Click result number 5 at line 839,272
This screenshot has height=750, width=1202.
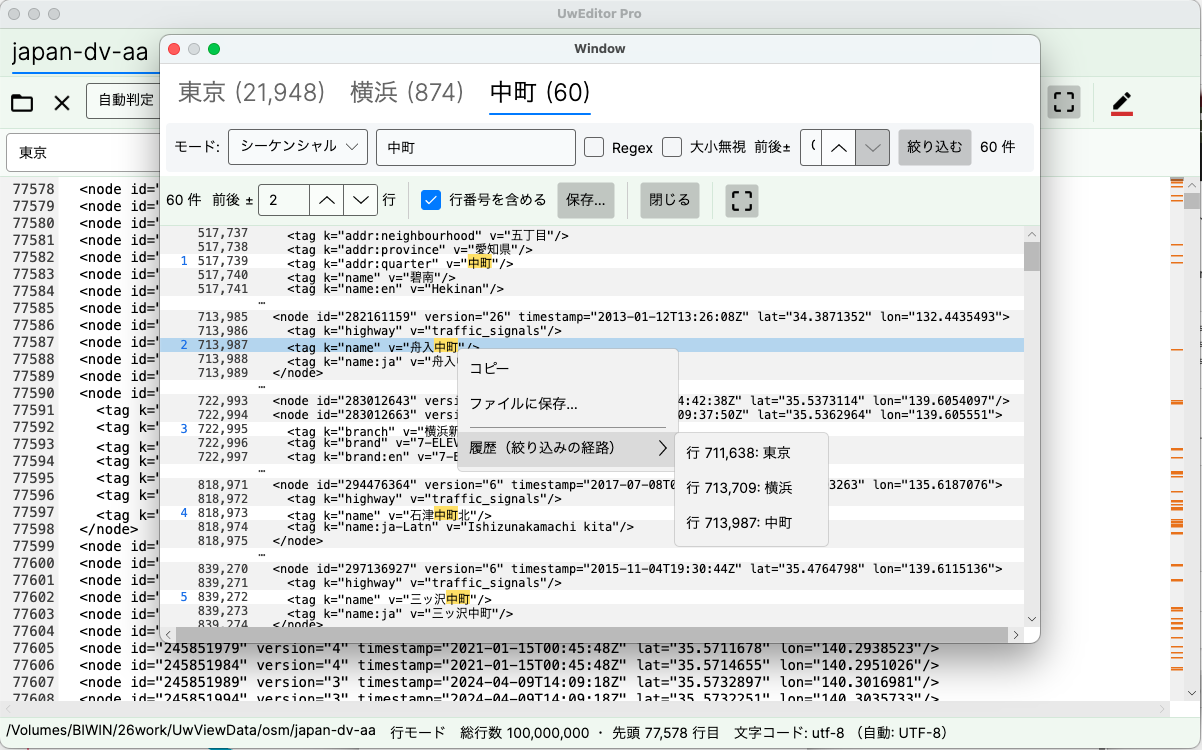coord(184,597)
